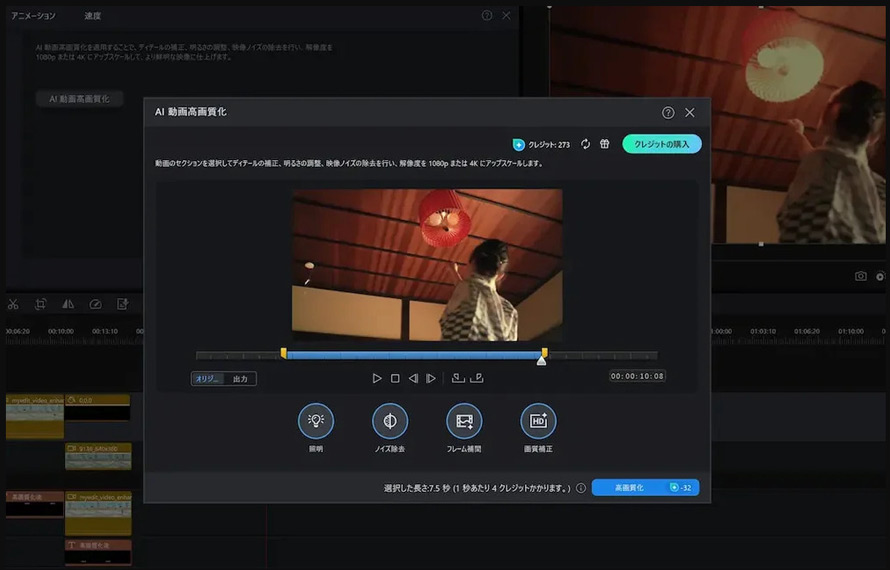Click the クレジット: 273 balance text
890x570 pixels.
(549, 145)
